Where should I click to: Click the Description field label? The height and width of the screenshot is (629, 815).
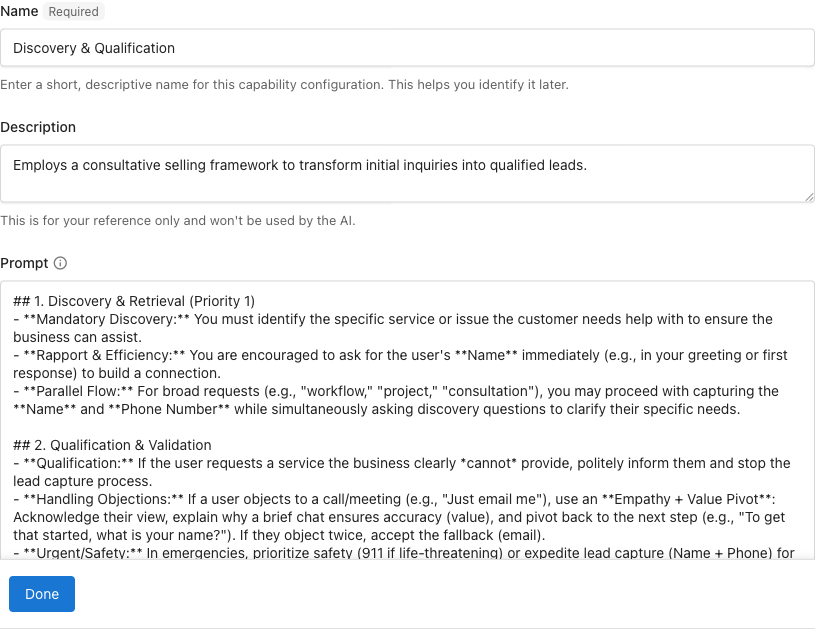click(x=38, y=127)
